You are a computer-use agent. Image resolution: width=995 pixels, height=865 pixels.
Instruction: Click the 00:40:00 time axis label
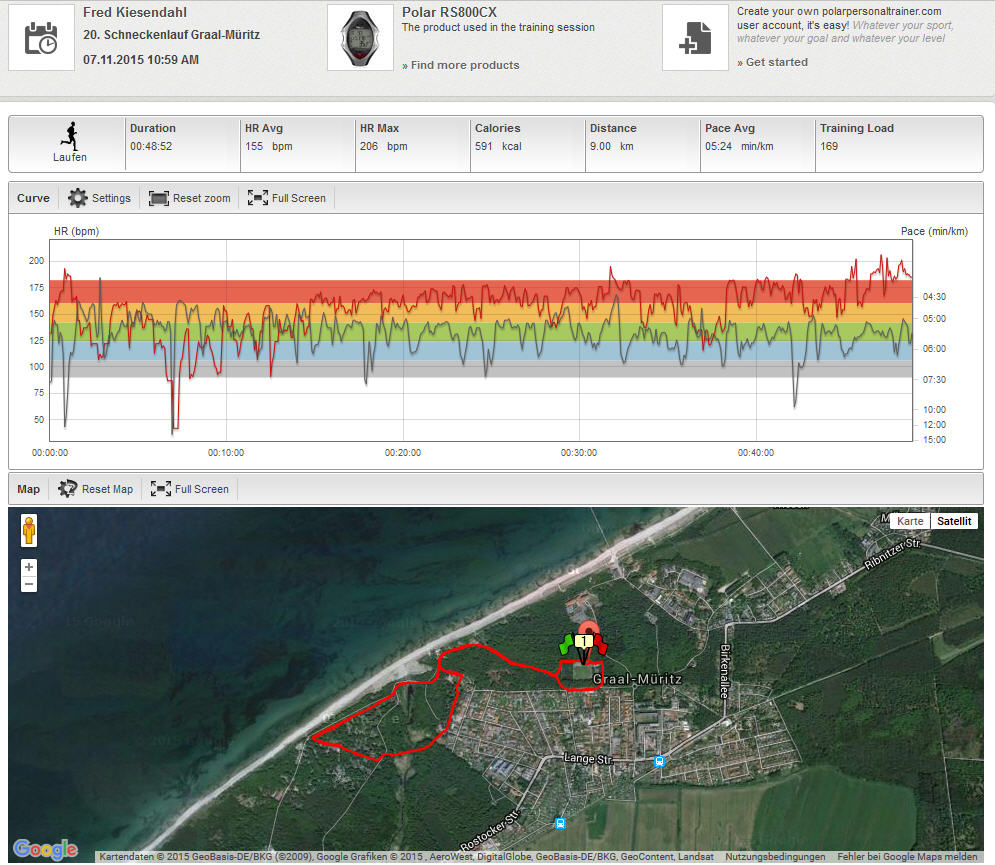click(x=756, y=452)
